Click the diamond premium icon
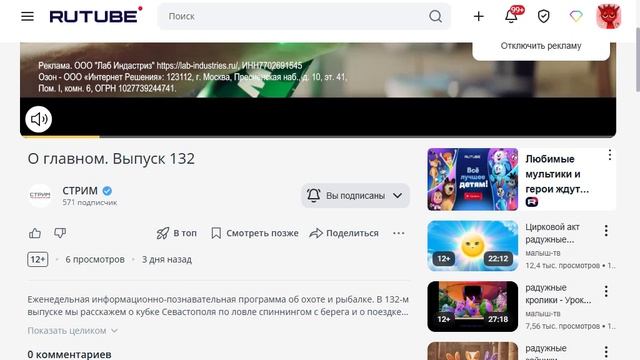The width and height of the screenshot is (640, 360). click(x=576, y=16)
